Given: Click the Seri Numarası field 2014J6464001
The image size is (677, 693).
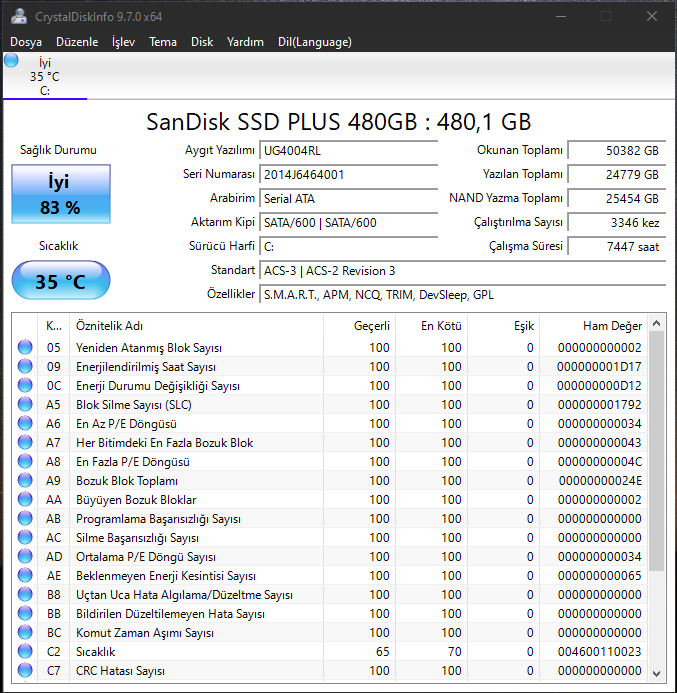Looking at the screenshot, I should (x=349, y=175).
